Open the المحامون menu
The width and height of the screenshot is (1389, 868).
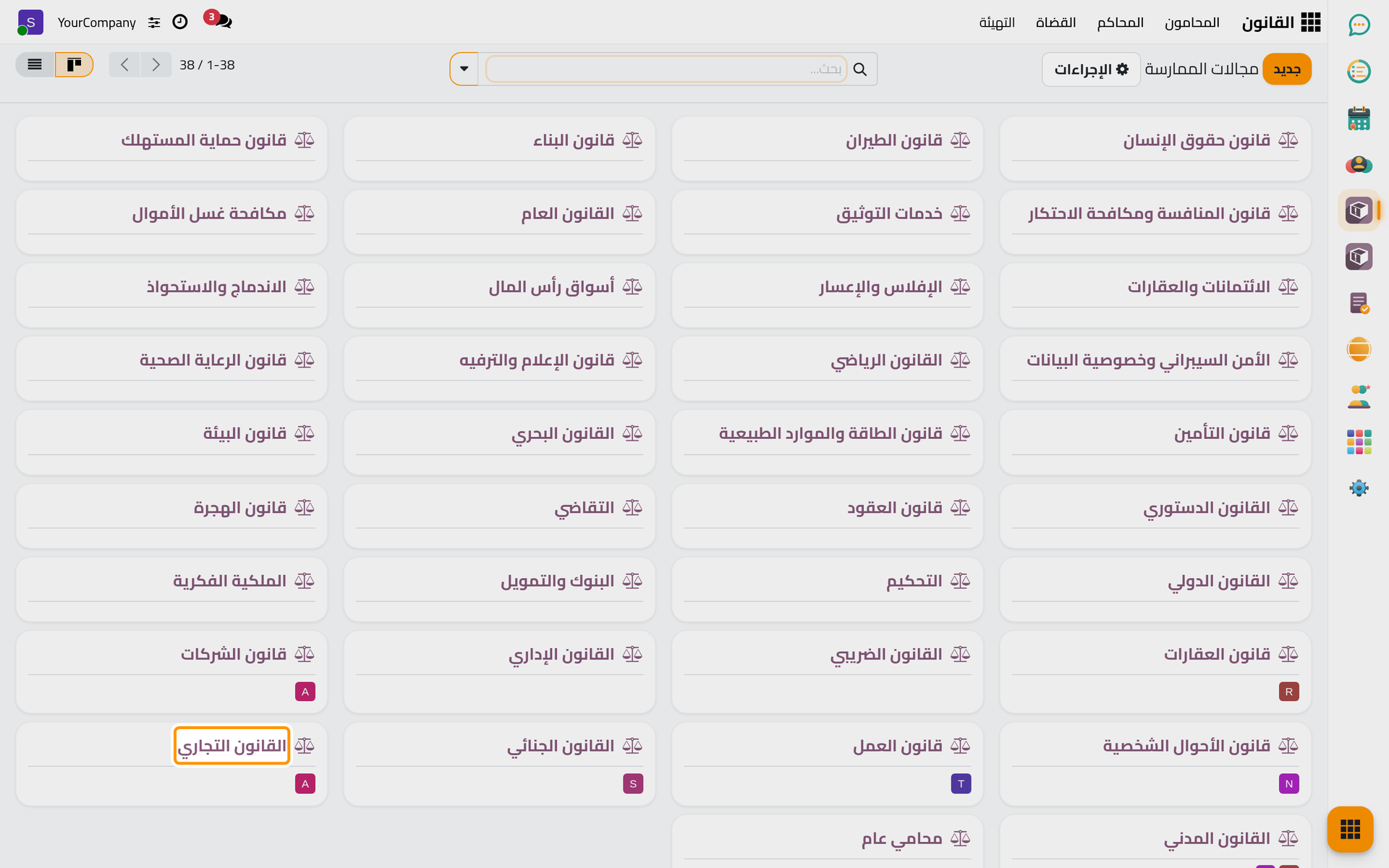[x=1192, y=22]
